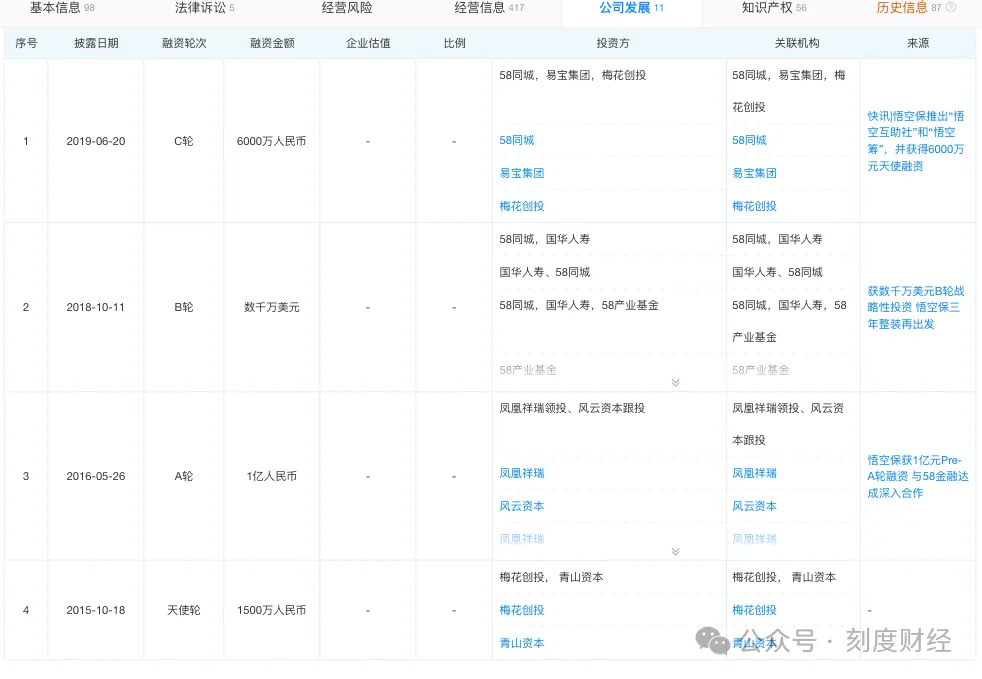Select the C轮 round cell
This screenshot has width=982, height=679.
click(183, 142)
